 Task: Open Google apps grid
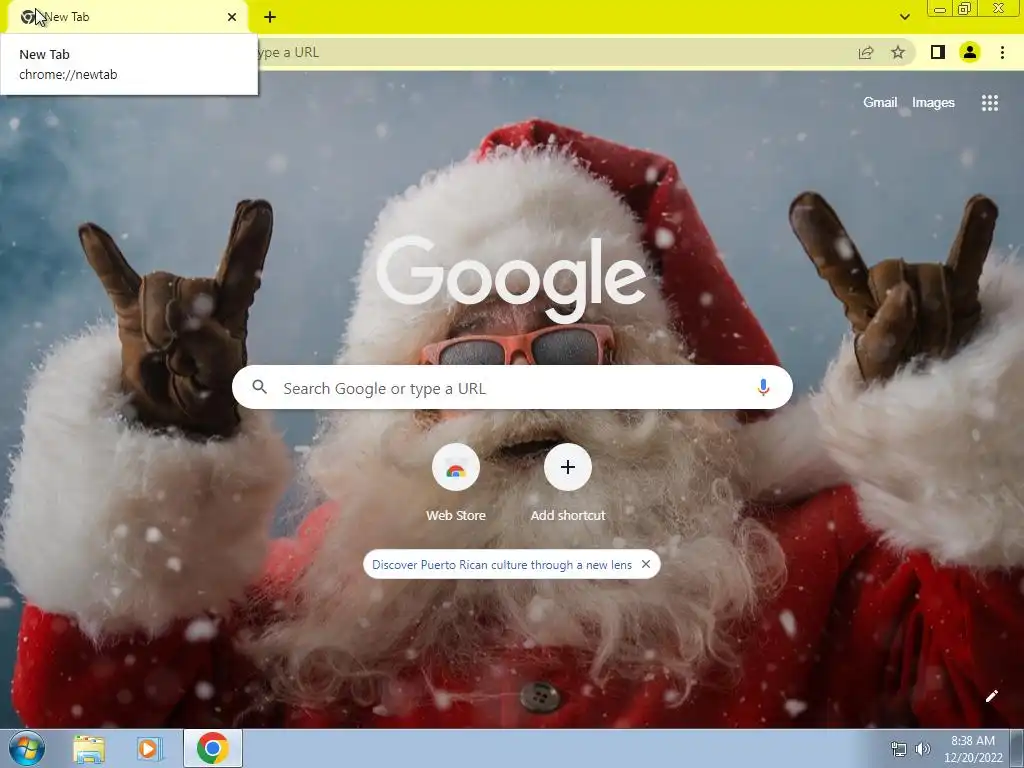click(989, 103)
